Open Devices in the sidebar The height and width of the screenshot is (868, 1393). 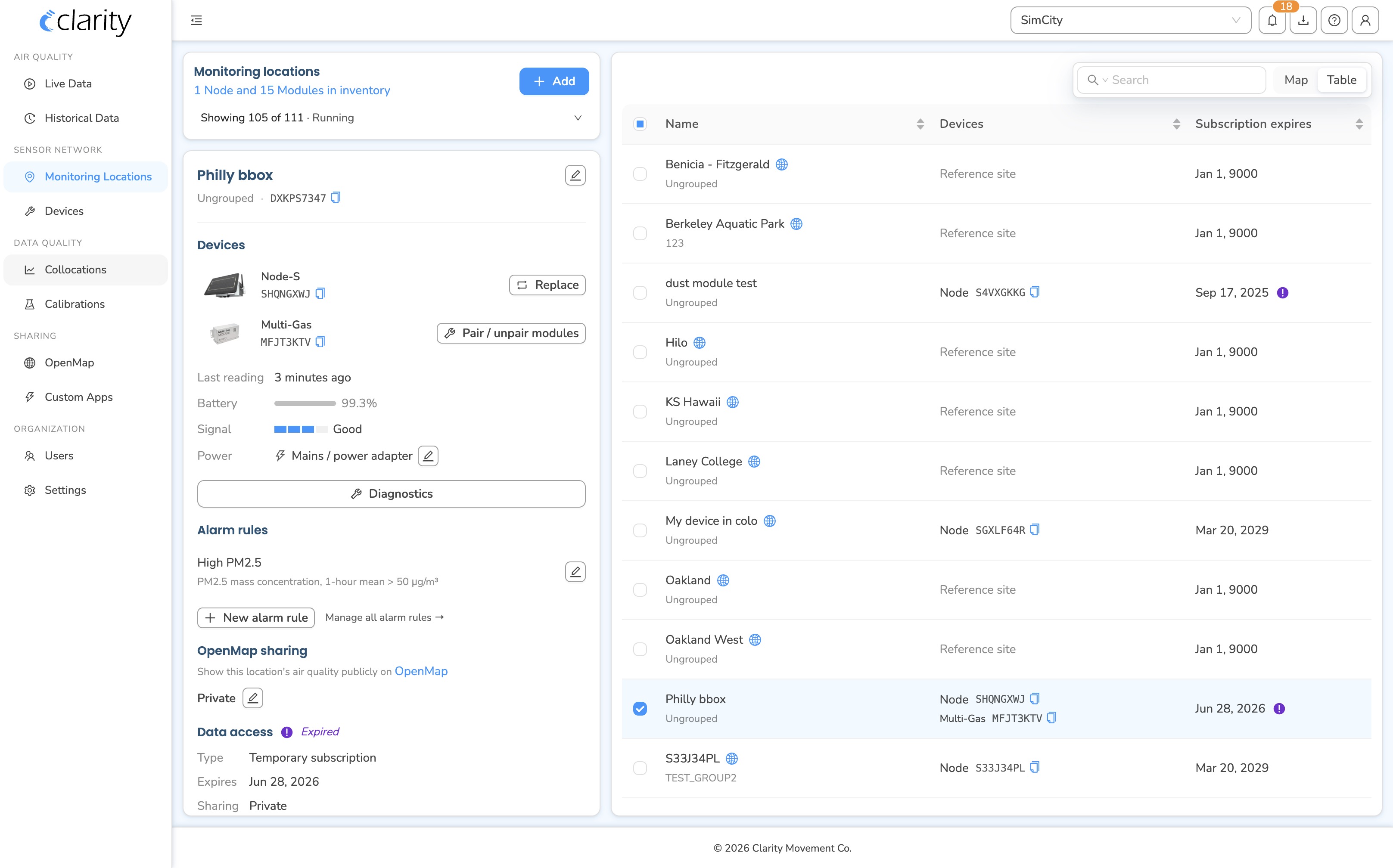(x=86, y=211)
